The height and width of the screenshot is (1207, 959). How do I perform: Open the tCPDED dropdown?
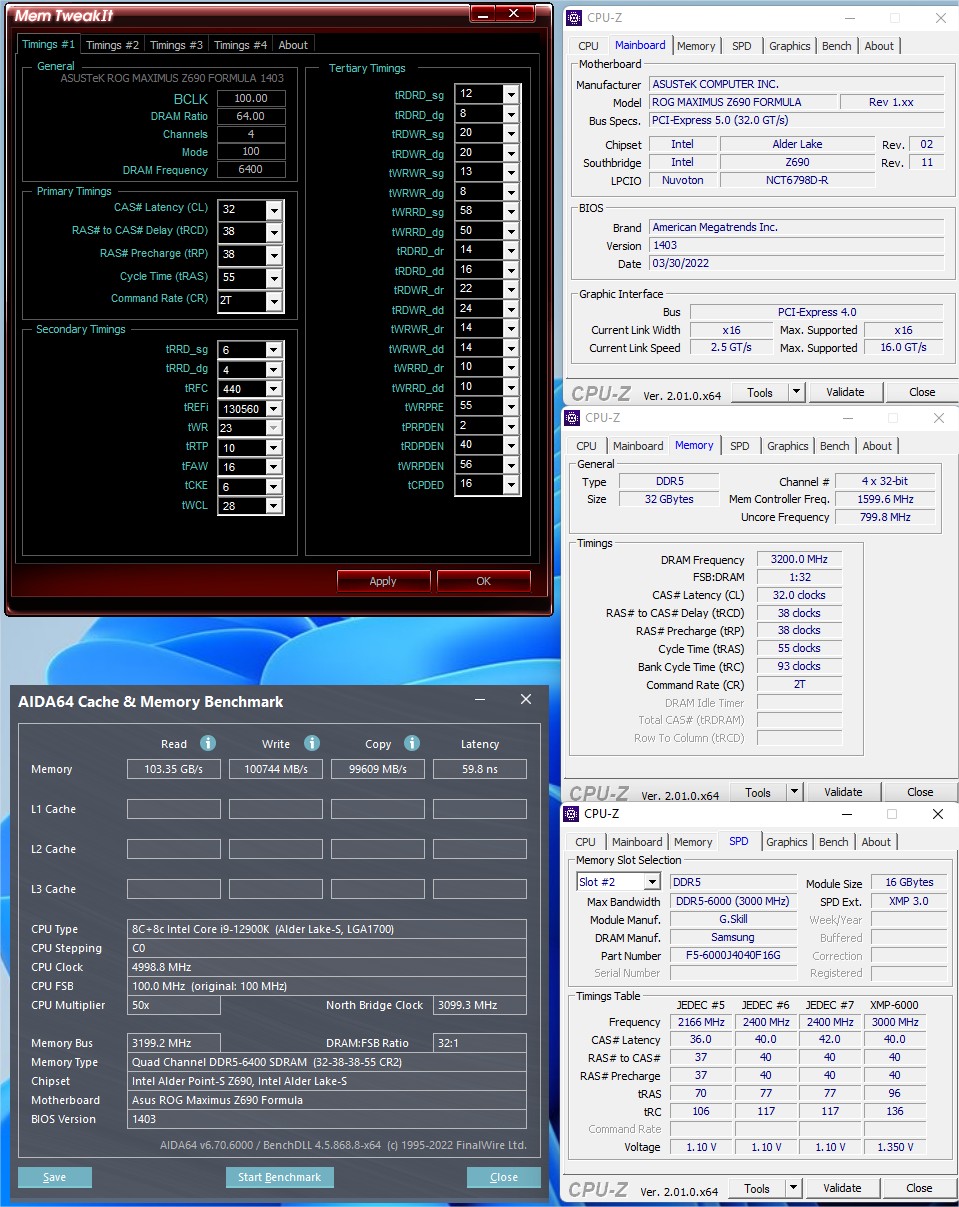point(511,485)
